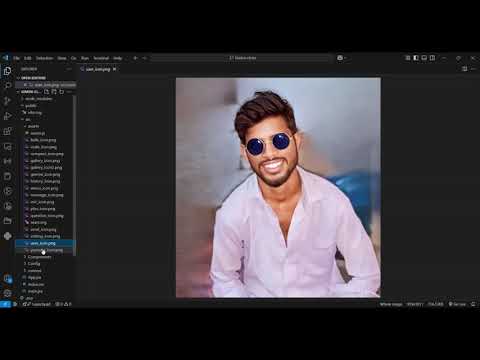Click the New Folder icon in explorer header
480x360 pixels.
click(54, 92)
